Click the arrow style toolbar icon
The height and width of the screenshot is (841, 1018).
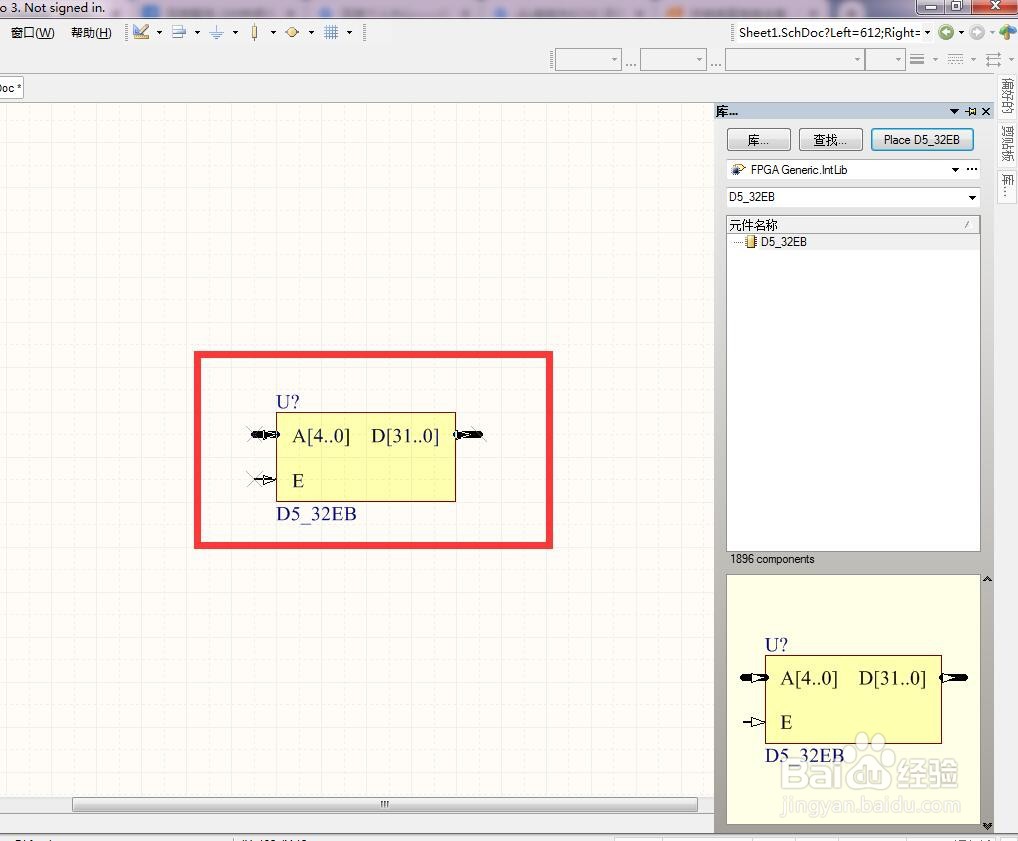click(993, 60)
